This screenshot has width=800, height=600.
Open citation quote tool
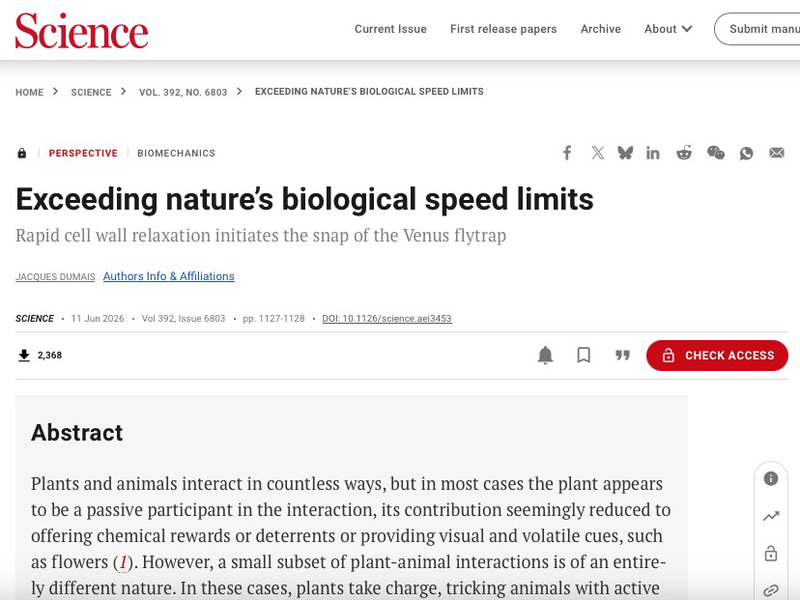[x=622, y=355]
